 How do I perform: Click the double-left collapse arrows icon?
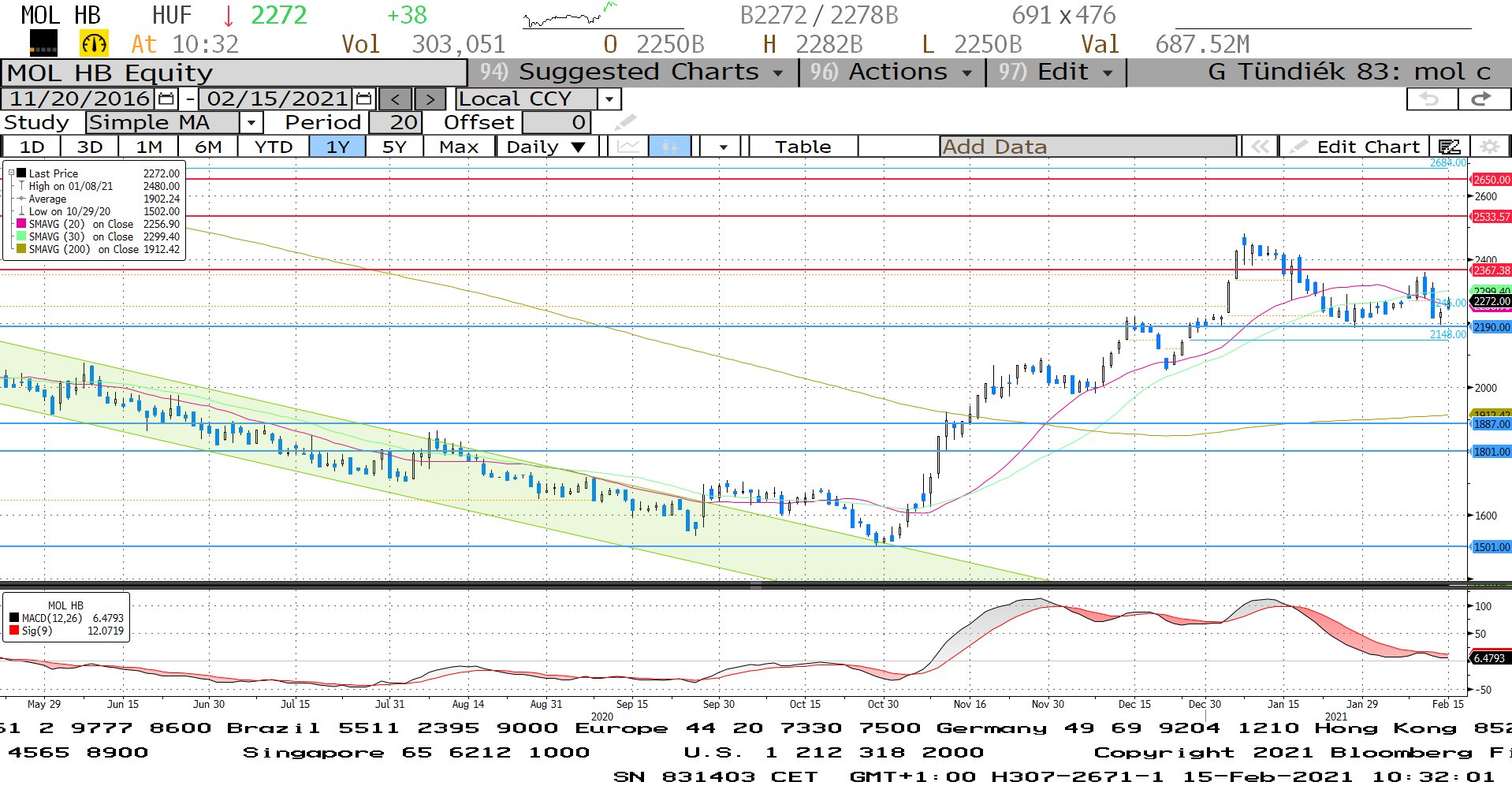[x=1260, y=147]
